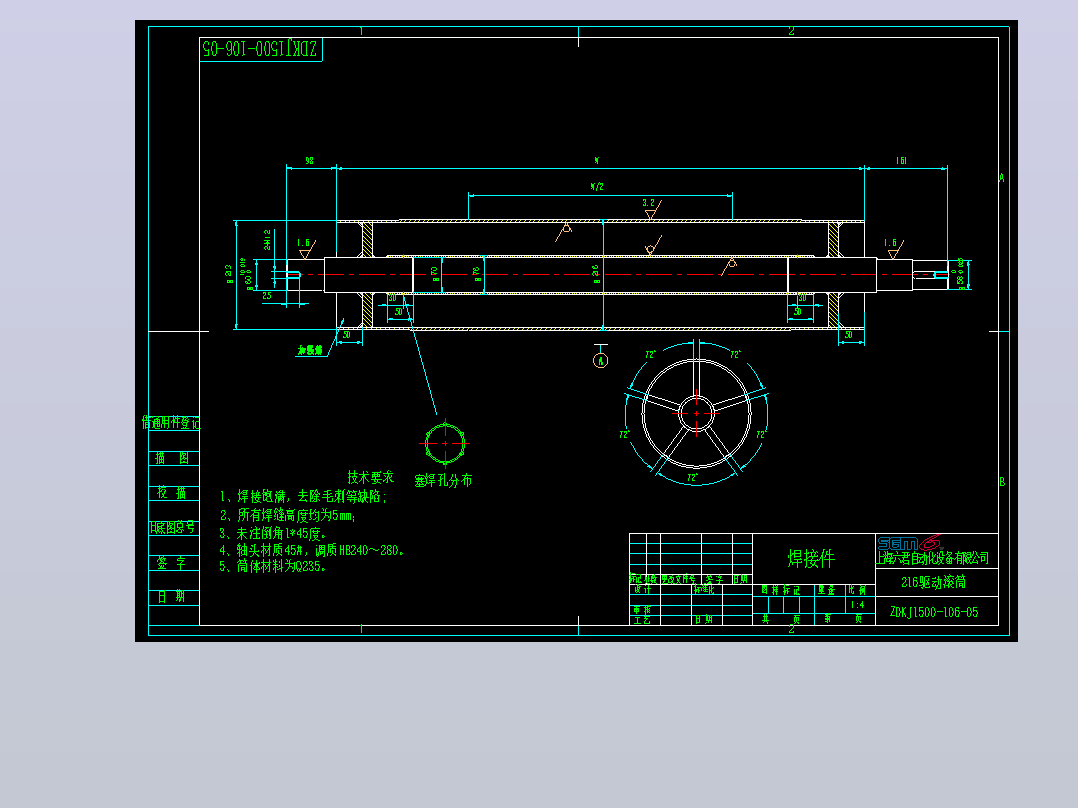Select note 2 stating weld height 5mm
This screenshot has height=808, width=1078.
click(287, 515)
